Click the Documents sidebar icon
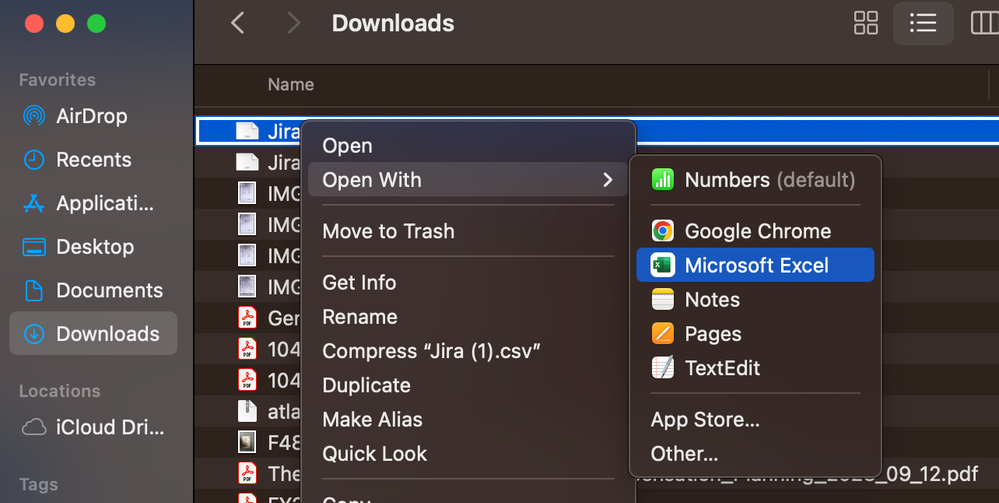The width and height of the screenshot is (999, 503). click(x=34, y=290)
